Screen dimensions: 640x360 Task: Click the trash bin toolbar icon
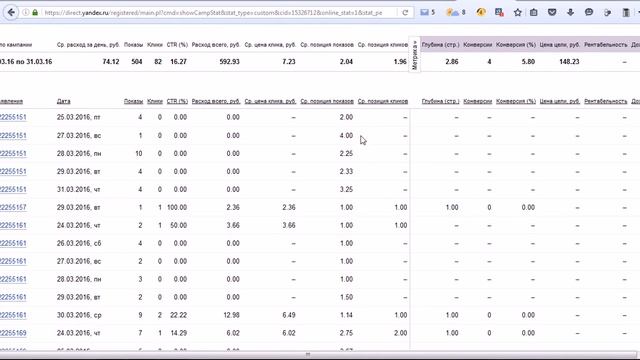(626, 13)
